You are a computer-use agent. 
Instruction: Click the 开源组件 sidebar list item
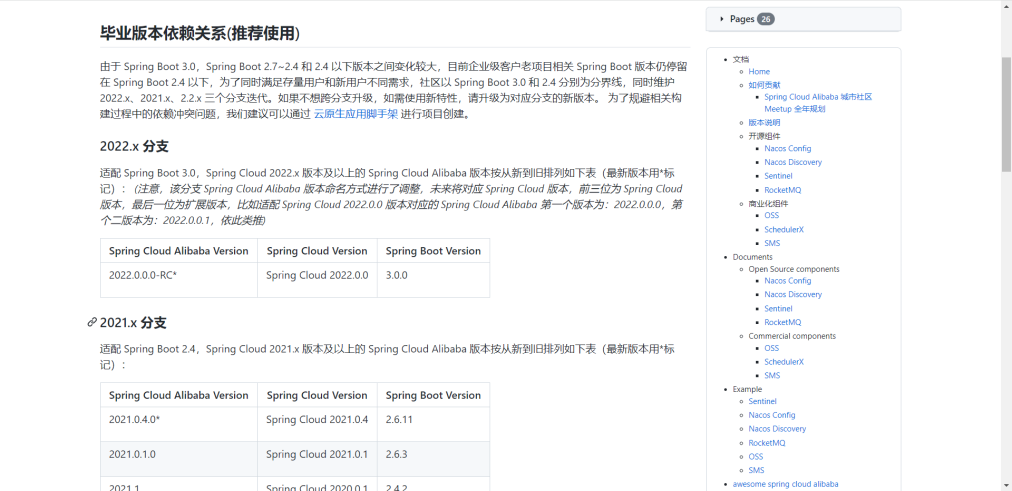764,136
